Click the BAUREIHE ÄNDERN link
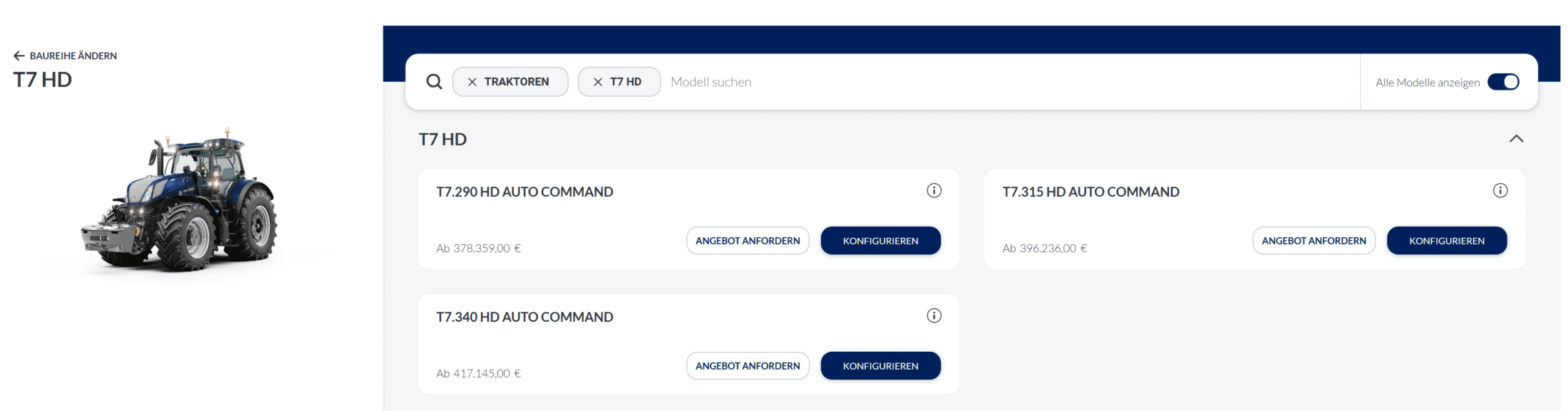 point(73,56)
